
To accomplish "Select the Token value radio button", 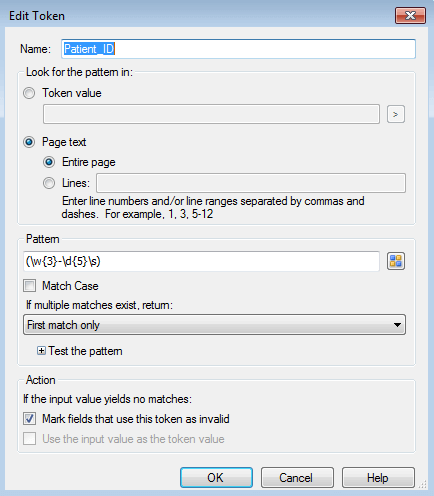I will point(29,93).
